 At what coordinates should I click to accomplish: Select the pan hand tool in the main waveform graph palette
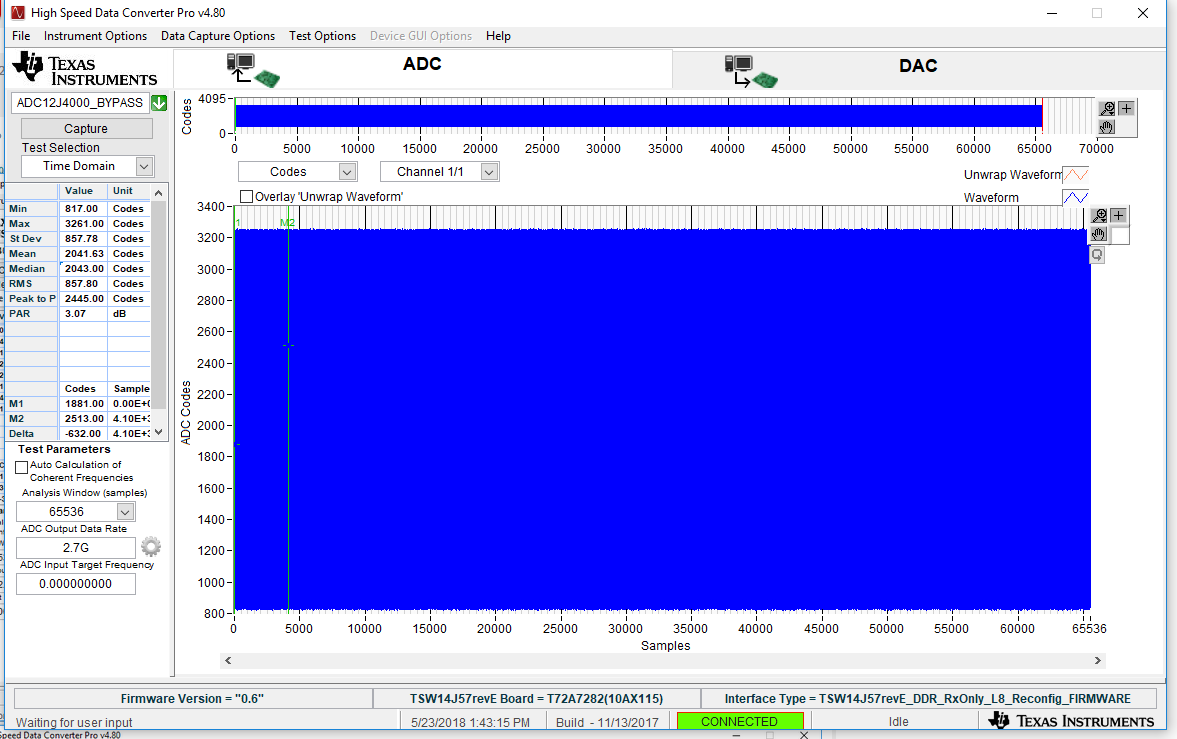click(x=1100, y=234)
